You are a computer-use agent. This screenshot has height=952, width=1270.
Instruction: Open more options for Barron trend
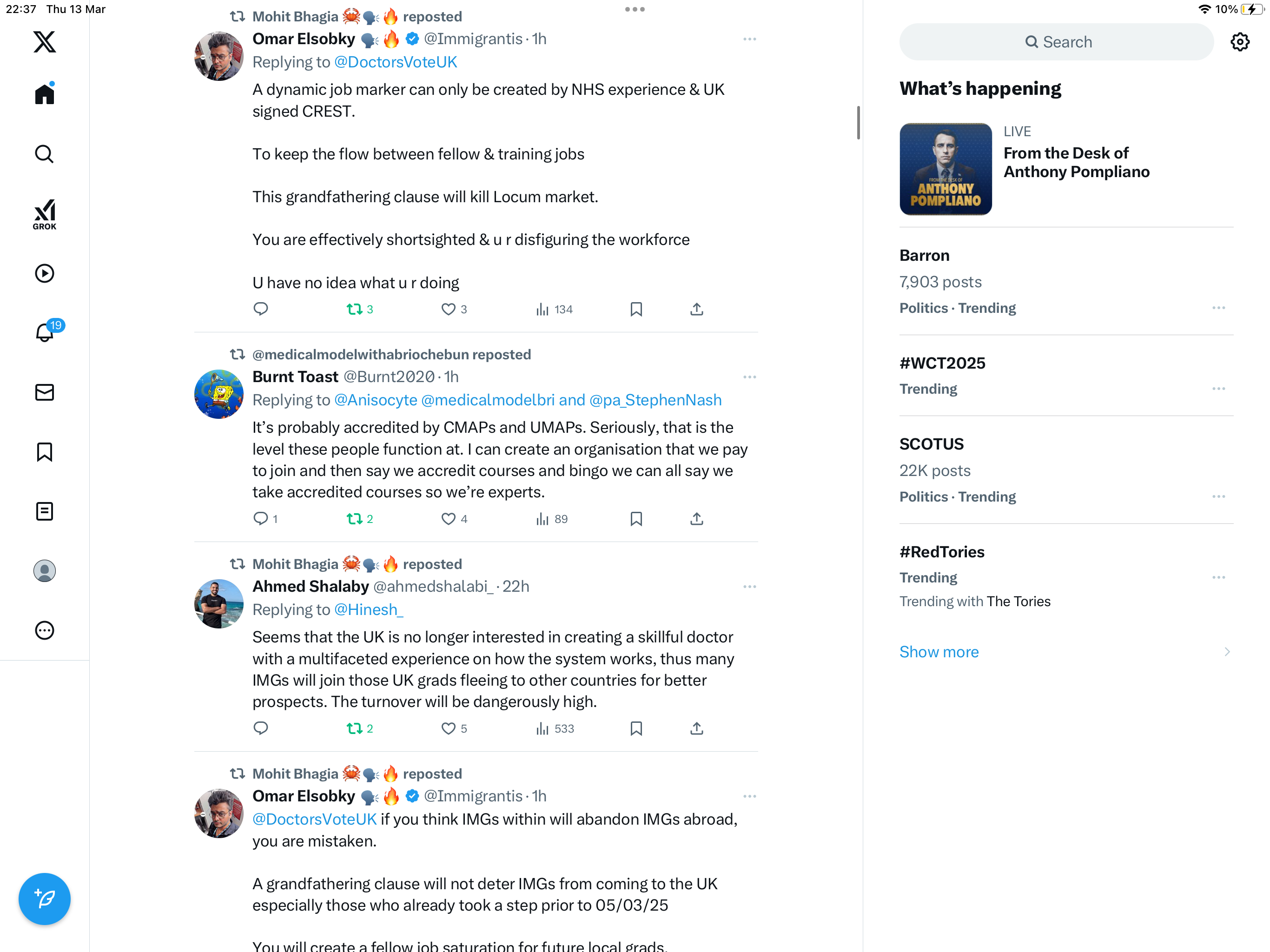[x=1219, y=308]
